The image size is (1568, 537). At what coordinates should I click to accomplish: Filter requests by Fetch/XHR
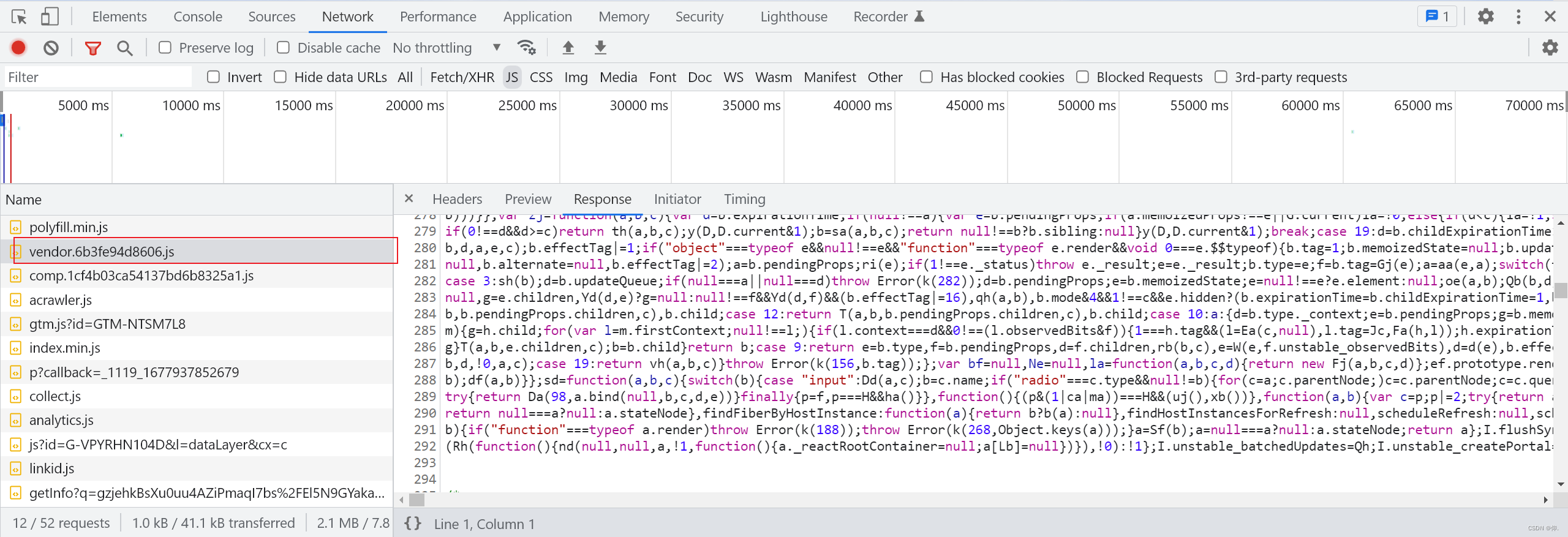click(462, 77)
